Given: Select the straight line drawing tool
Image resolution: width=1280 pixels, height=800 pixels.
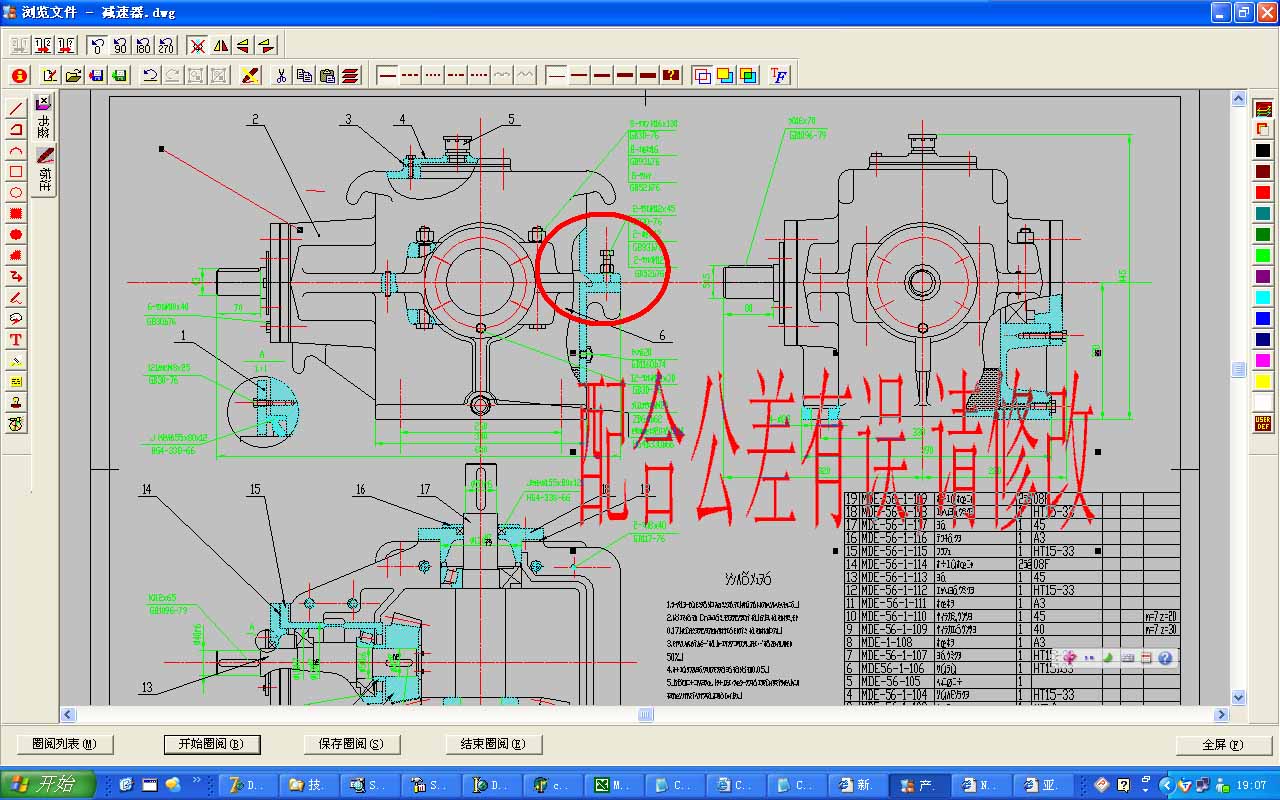Looking at the screenshot, I should (x=16, y=108).
